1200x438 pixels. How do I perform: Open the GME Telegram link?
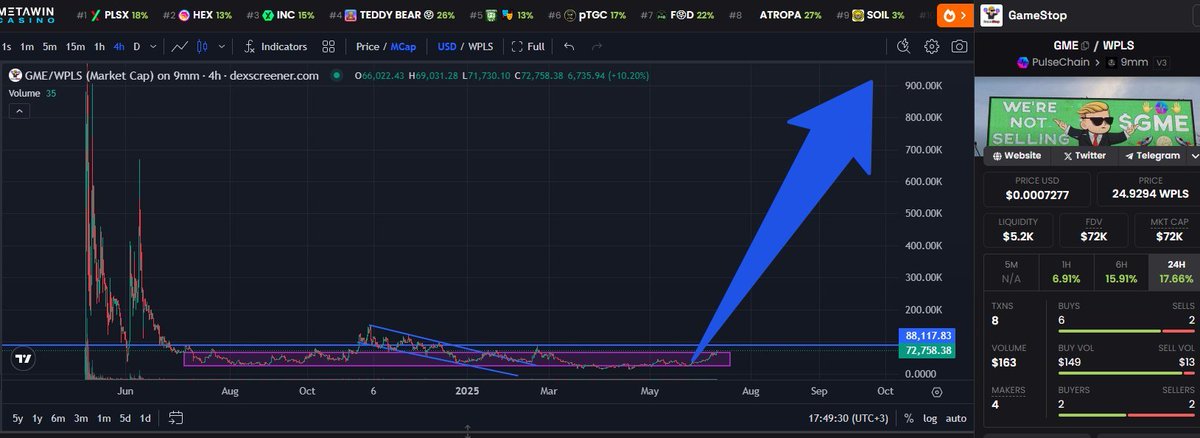pos(1152,156)
